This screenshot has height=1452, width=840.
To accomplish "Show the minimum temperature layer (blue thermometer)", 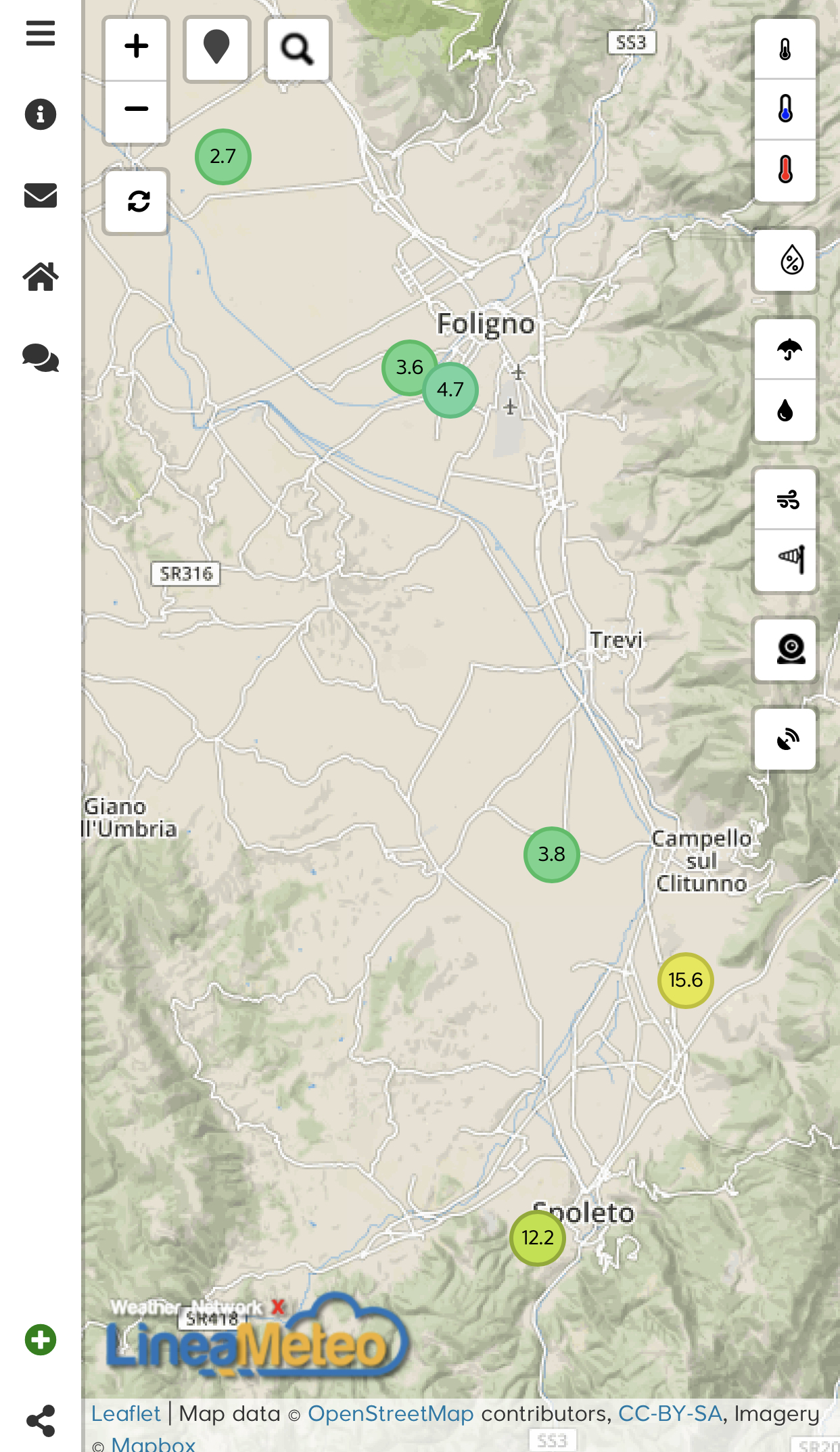I will click(x=785, y=110).
